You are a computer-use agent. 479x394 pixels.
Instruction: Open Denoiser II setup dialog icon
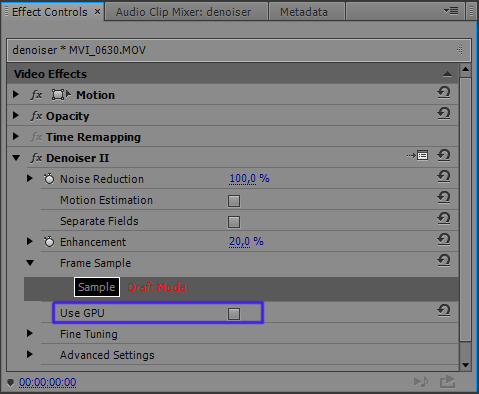[x=417, y=156]
